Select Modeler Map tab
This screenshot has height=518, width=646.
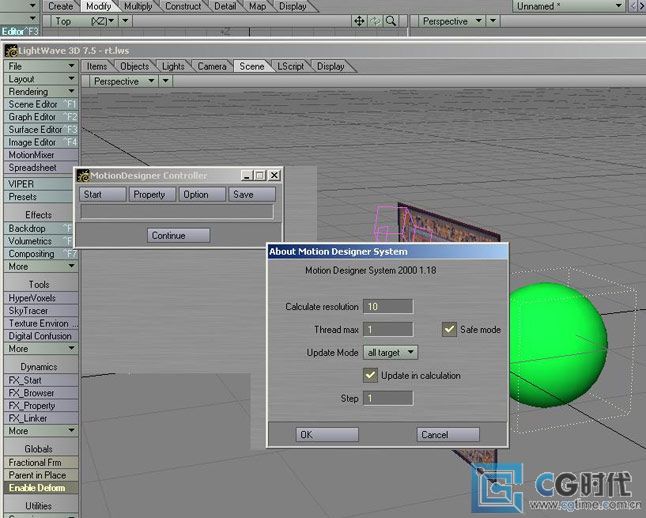point(257,6)
